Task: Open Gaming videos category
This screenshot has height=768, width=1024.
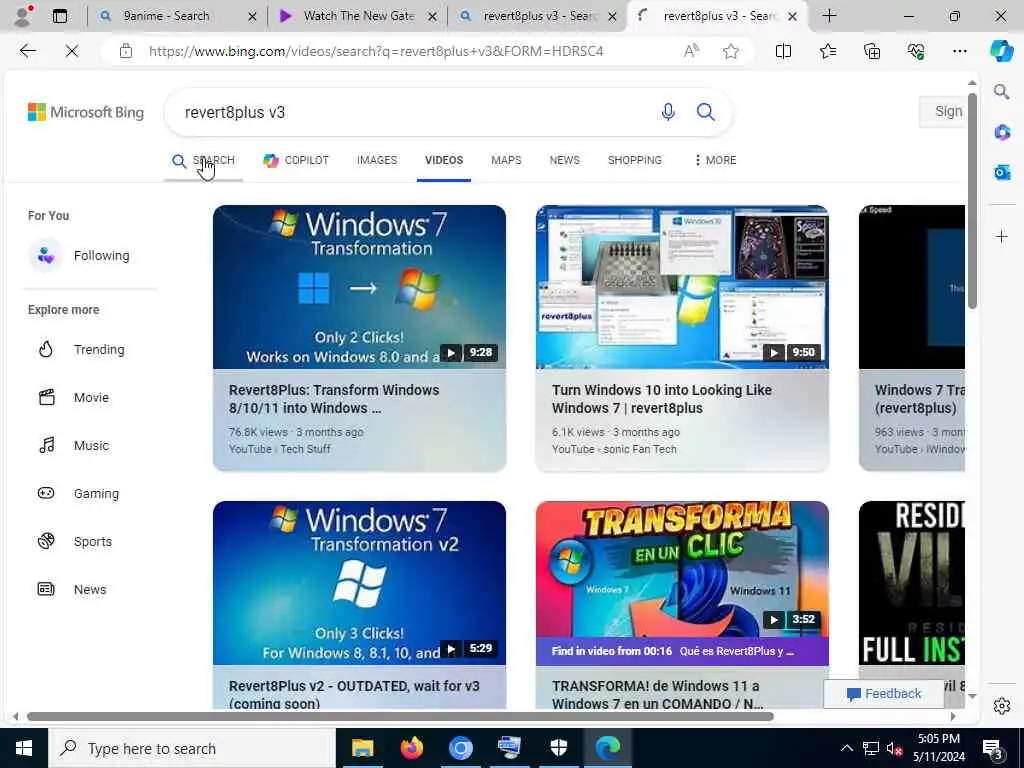Action: point(78,493)
